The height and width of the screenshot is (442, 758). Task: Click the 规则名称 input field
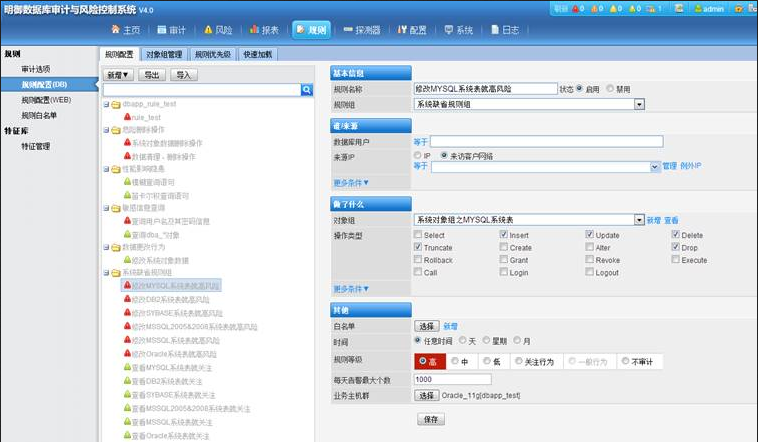485,89
